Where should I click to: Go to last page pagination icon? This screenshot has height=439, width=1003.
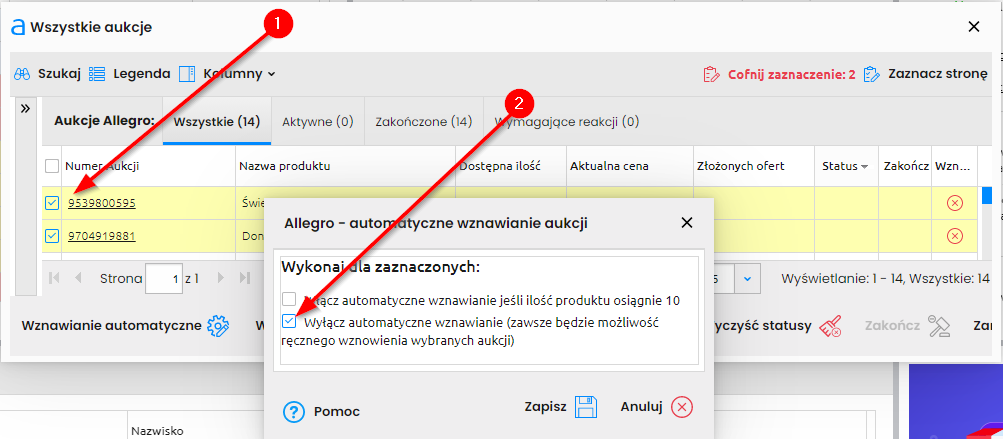coord(244,278)
